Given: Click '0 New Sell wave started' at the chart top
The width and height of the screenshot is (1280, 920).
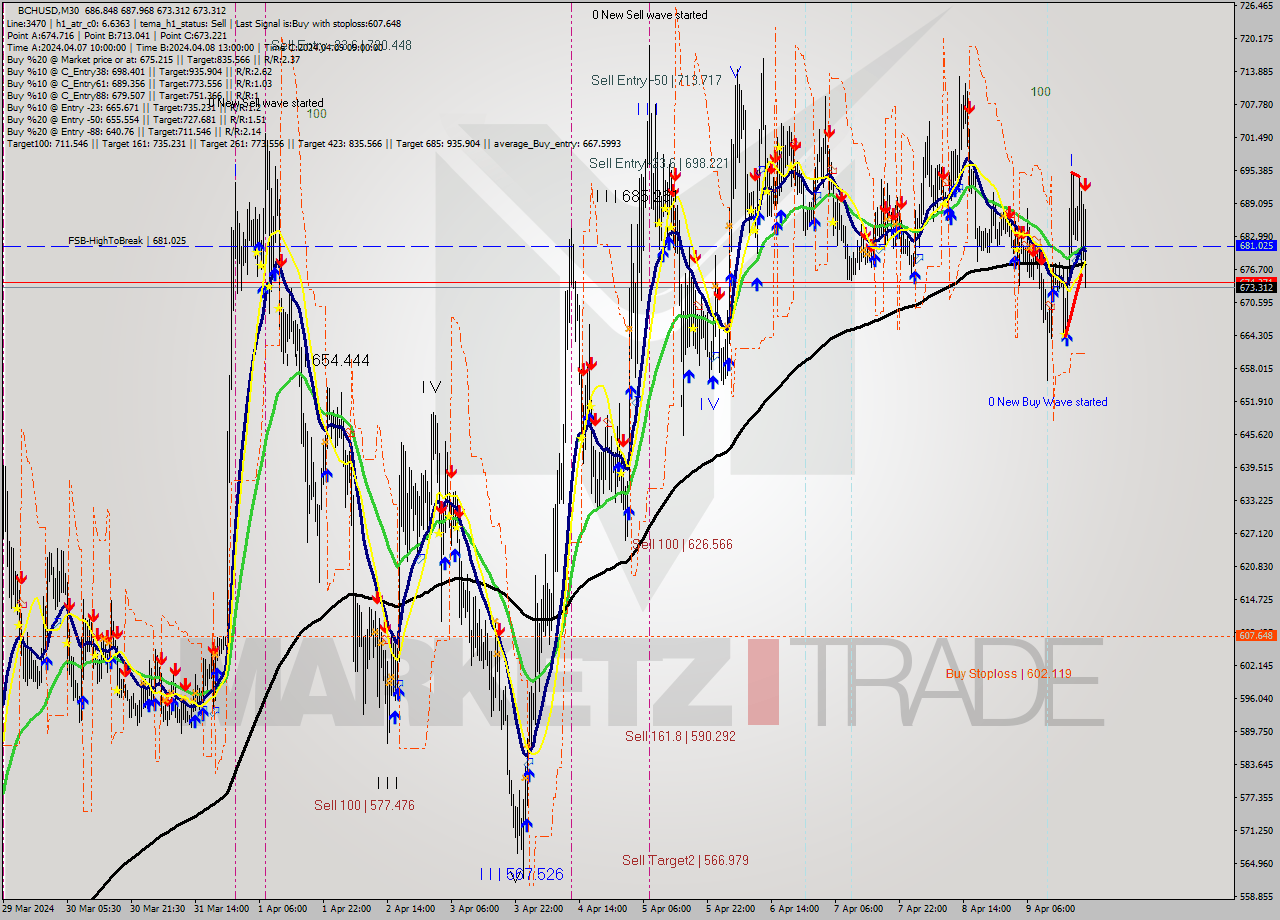Looking at the screenshot, I should tap(650, 15).
